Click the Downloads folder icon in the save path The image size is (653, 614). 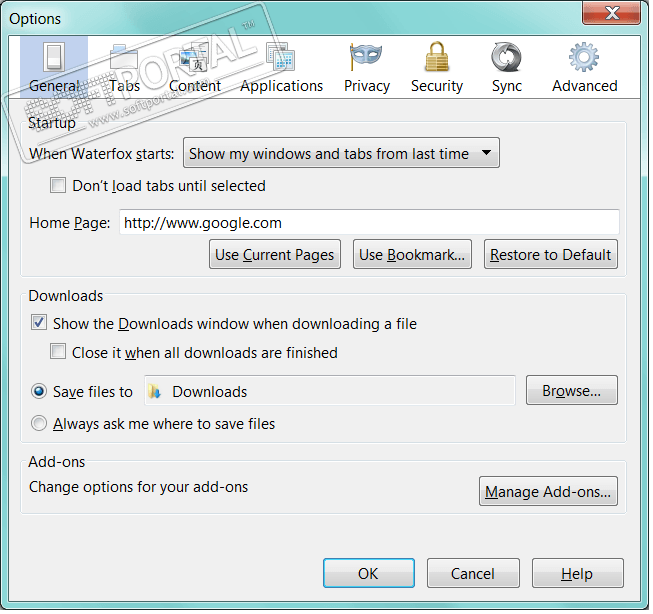pos(155,394)
